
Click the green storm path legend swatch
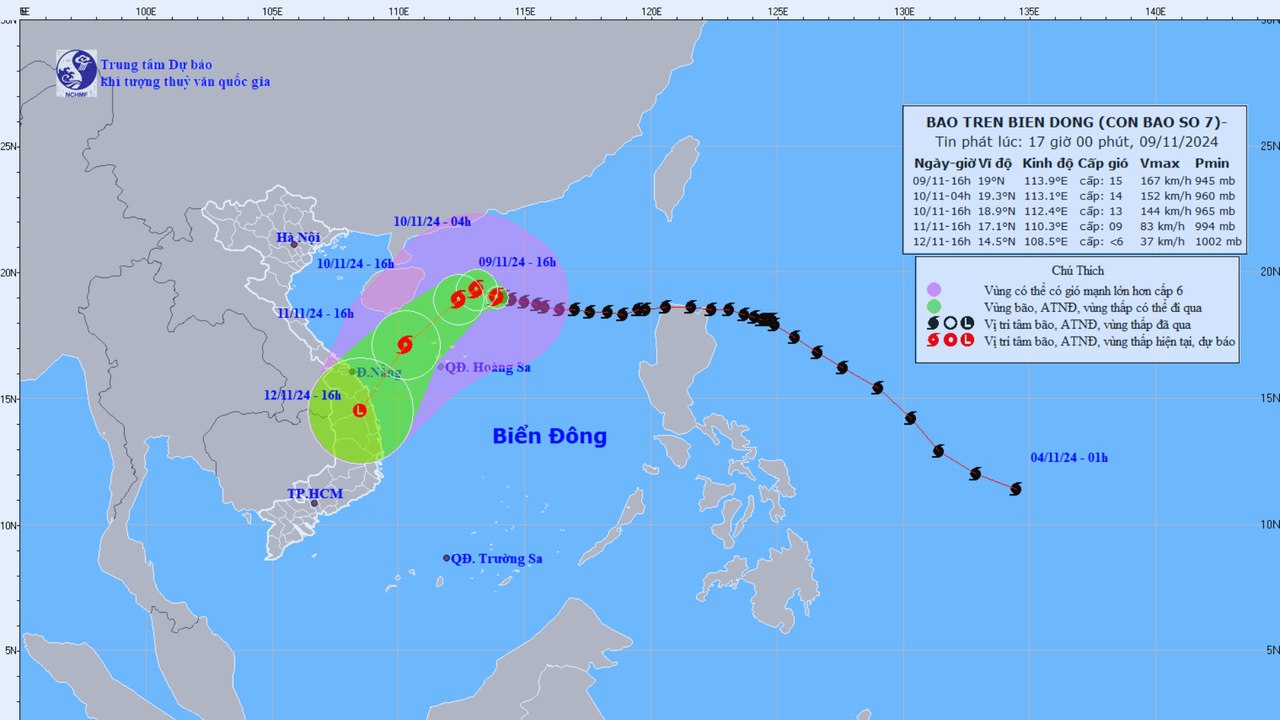point(934,306)
